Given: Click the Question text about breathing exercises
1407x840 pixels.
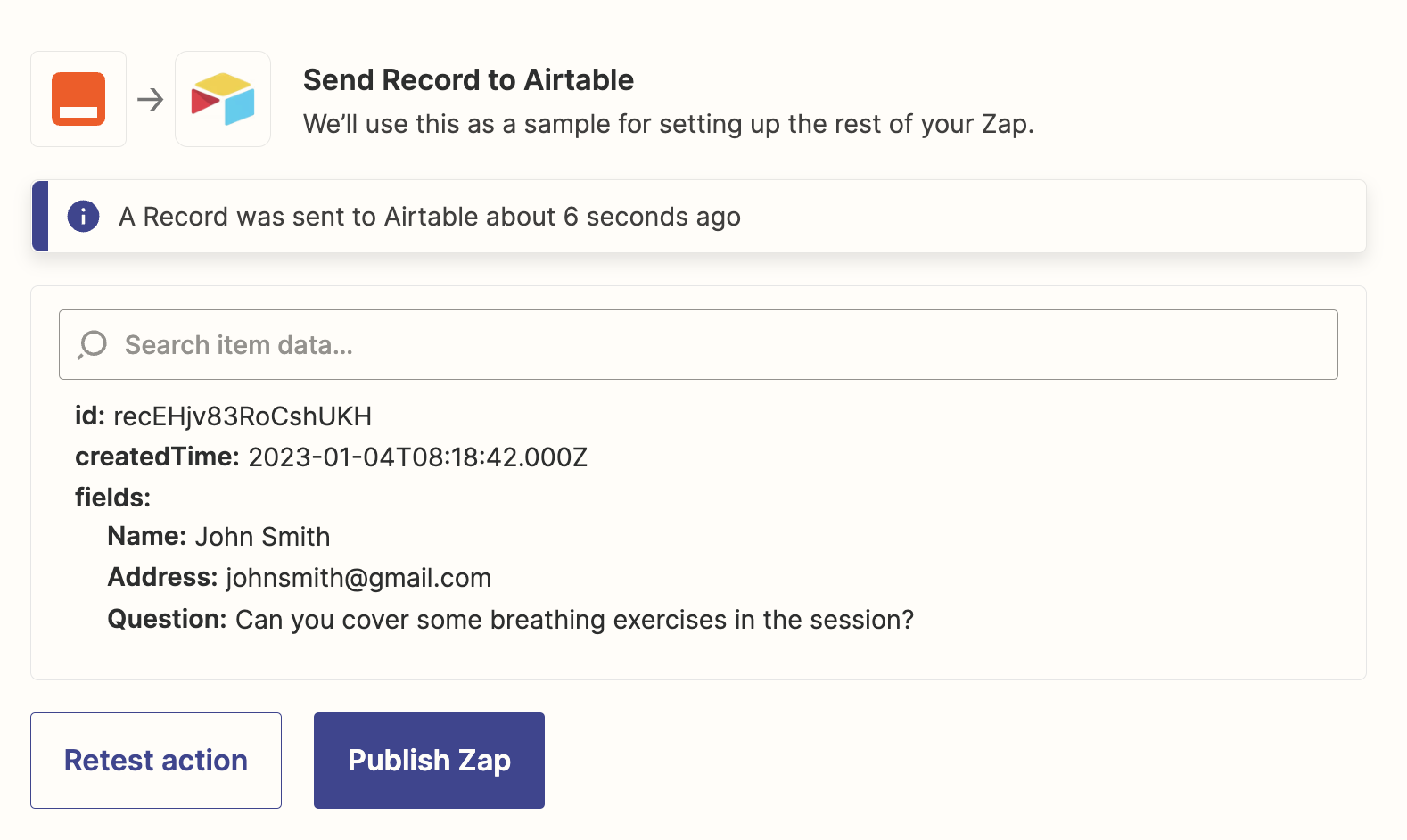Looking at the screenshot, I should point(575,620).
